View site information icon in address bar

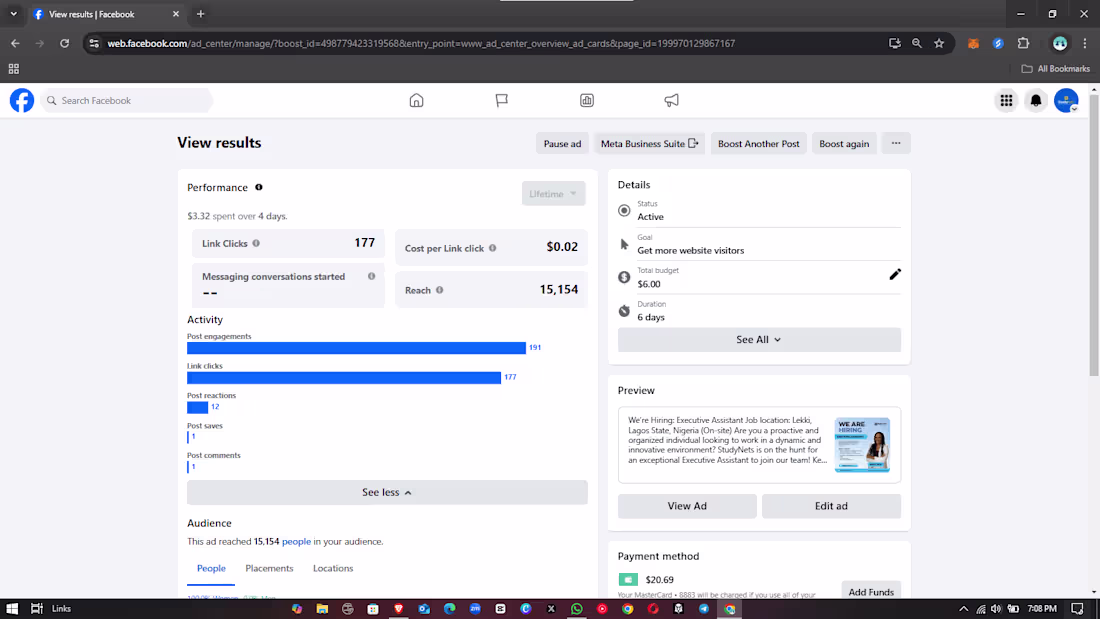94,44
